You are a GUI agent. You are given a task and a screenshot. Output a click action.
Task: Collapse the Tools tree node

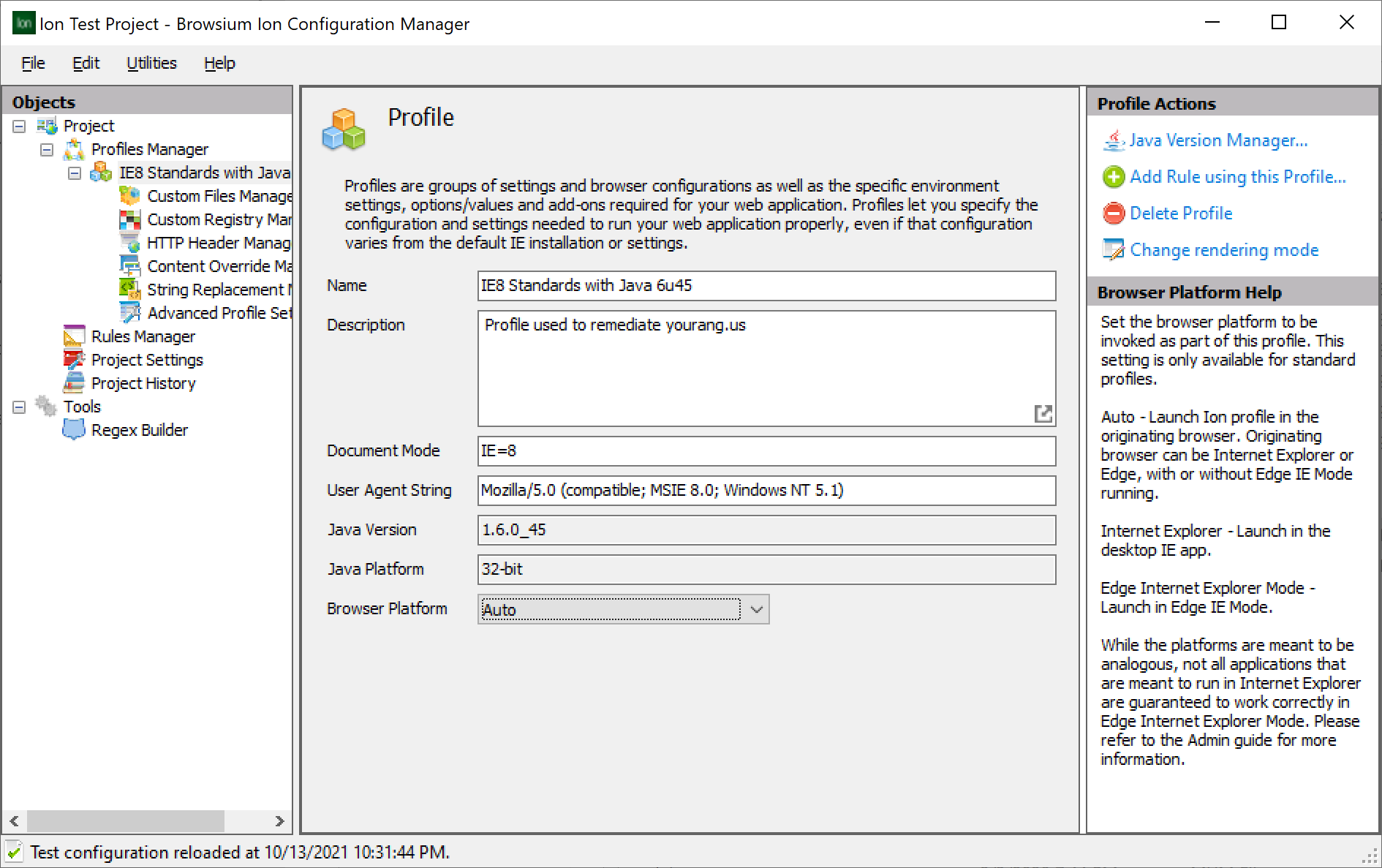pos(18,406)
